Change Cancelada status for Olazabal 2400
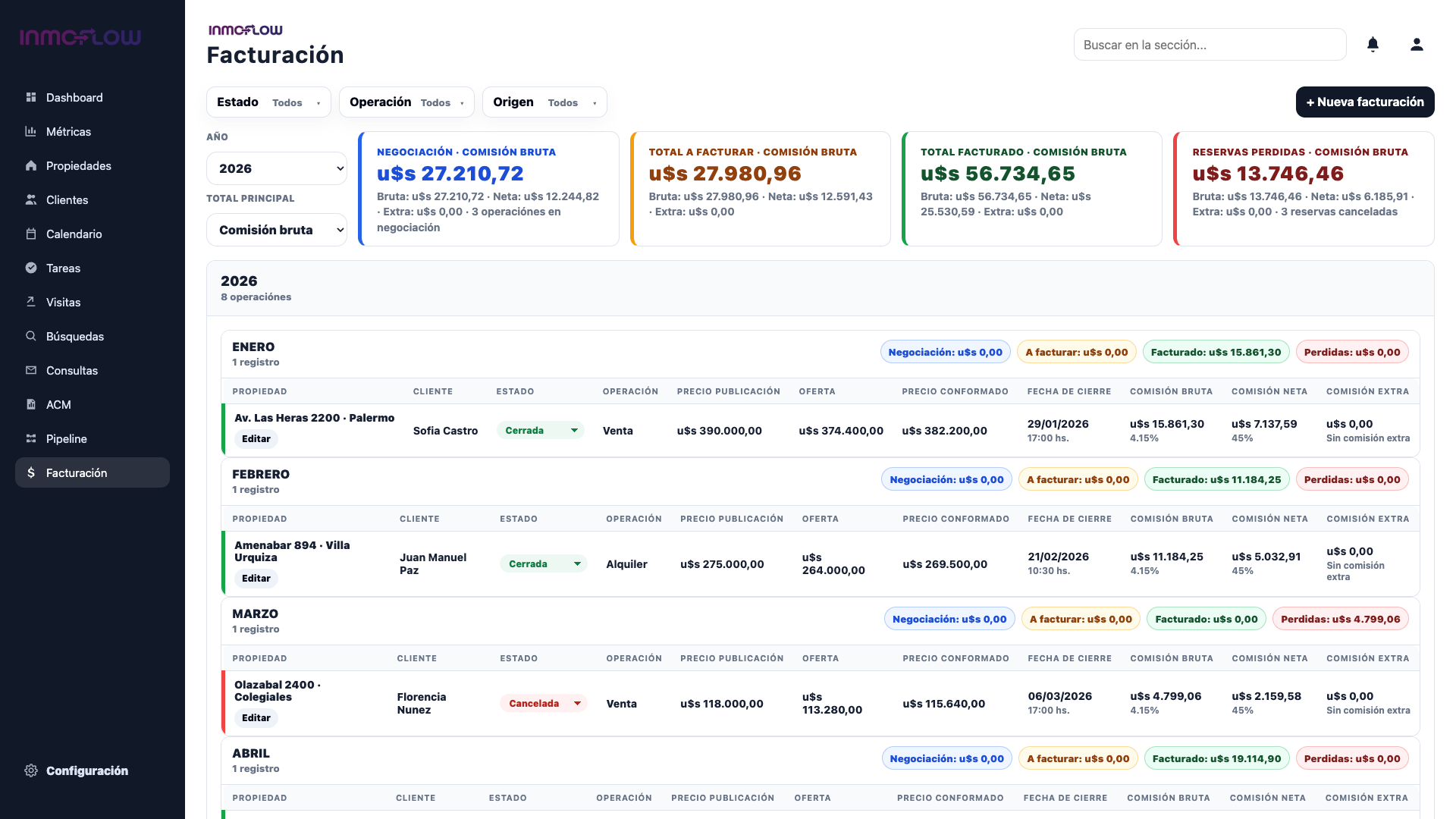 [x=543, y=703]
